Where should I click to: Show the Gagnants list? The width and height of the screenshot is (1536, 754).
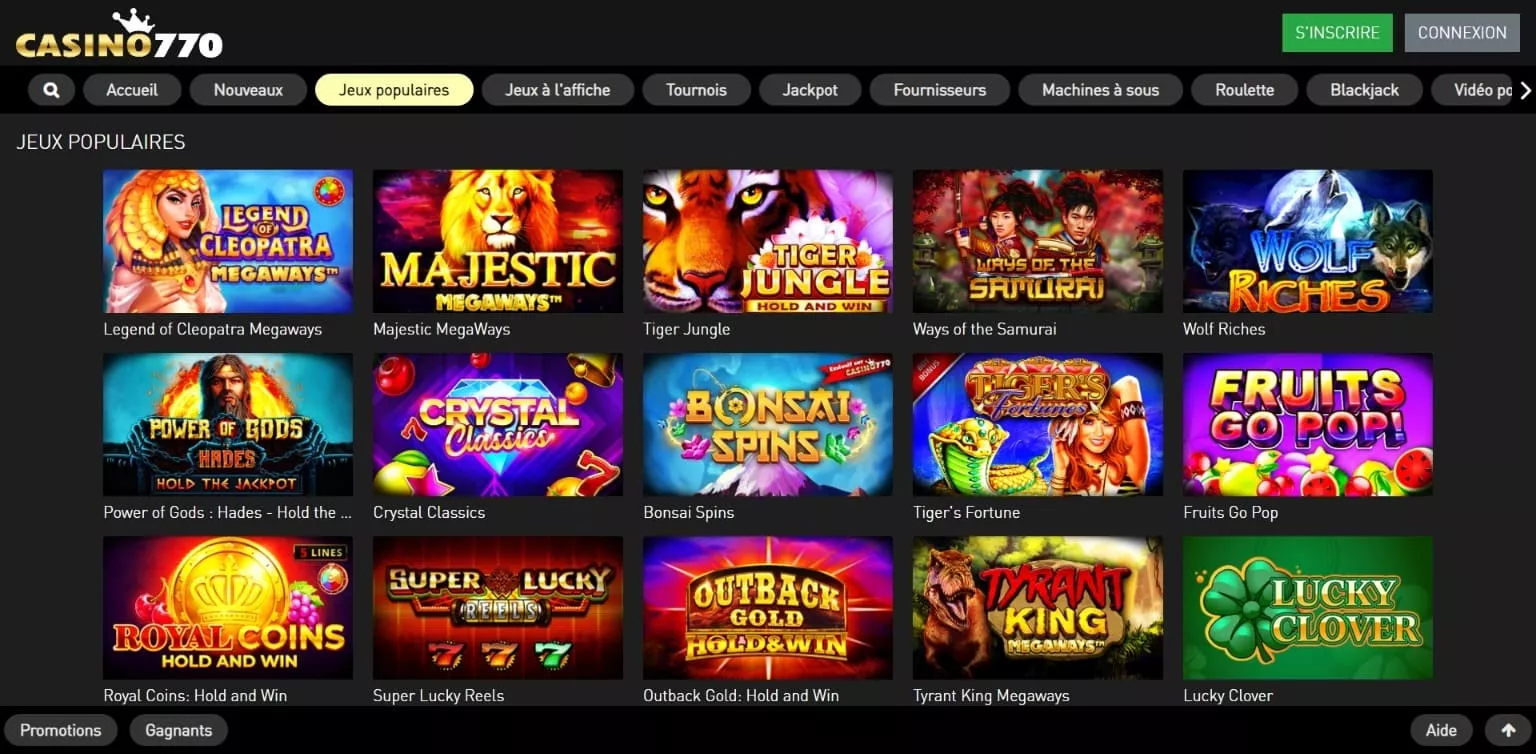coord(179,731)
